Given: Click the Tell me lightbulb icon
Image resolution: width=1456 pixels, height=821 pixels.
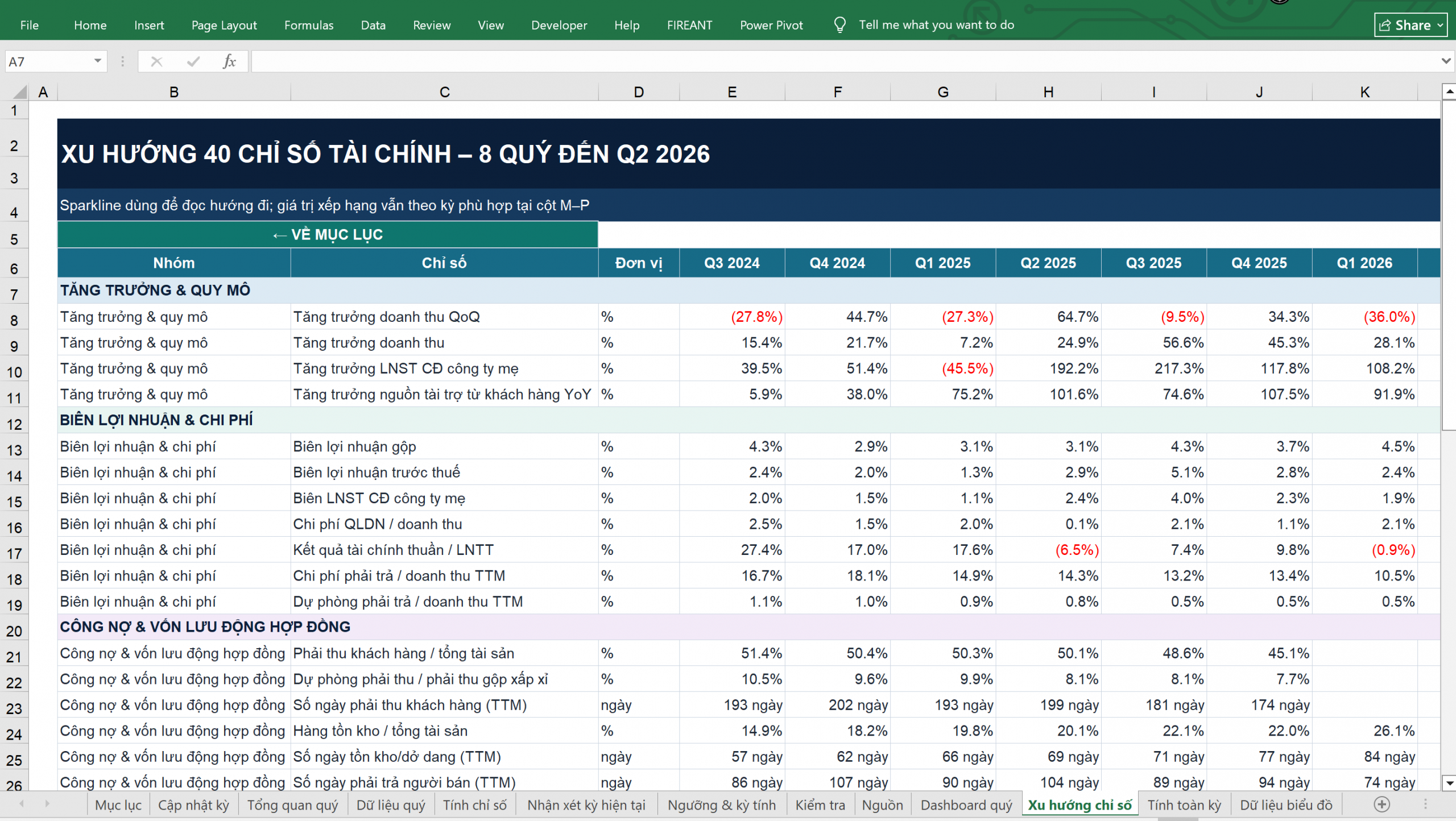Looking at the screenshot, I should tap(839, 24).
